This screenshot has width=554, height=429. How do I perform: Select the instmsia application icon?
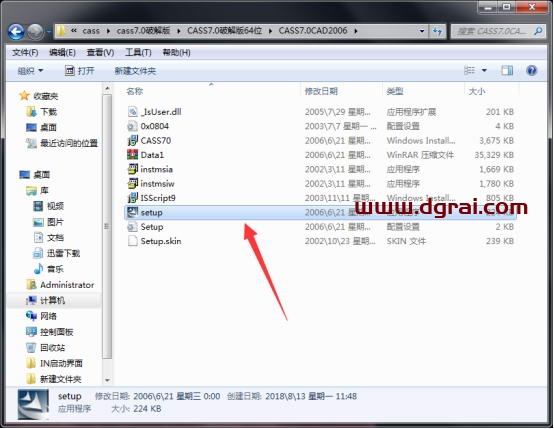coord(132,169)
